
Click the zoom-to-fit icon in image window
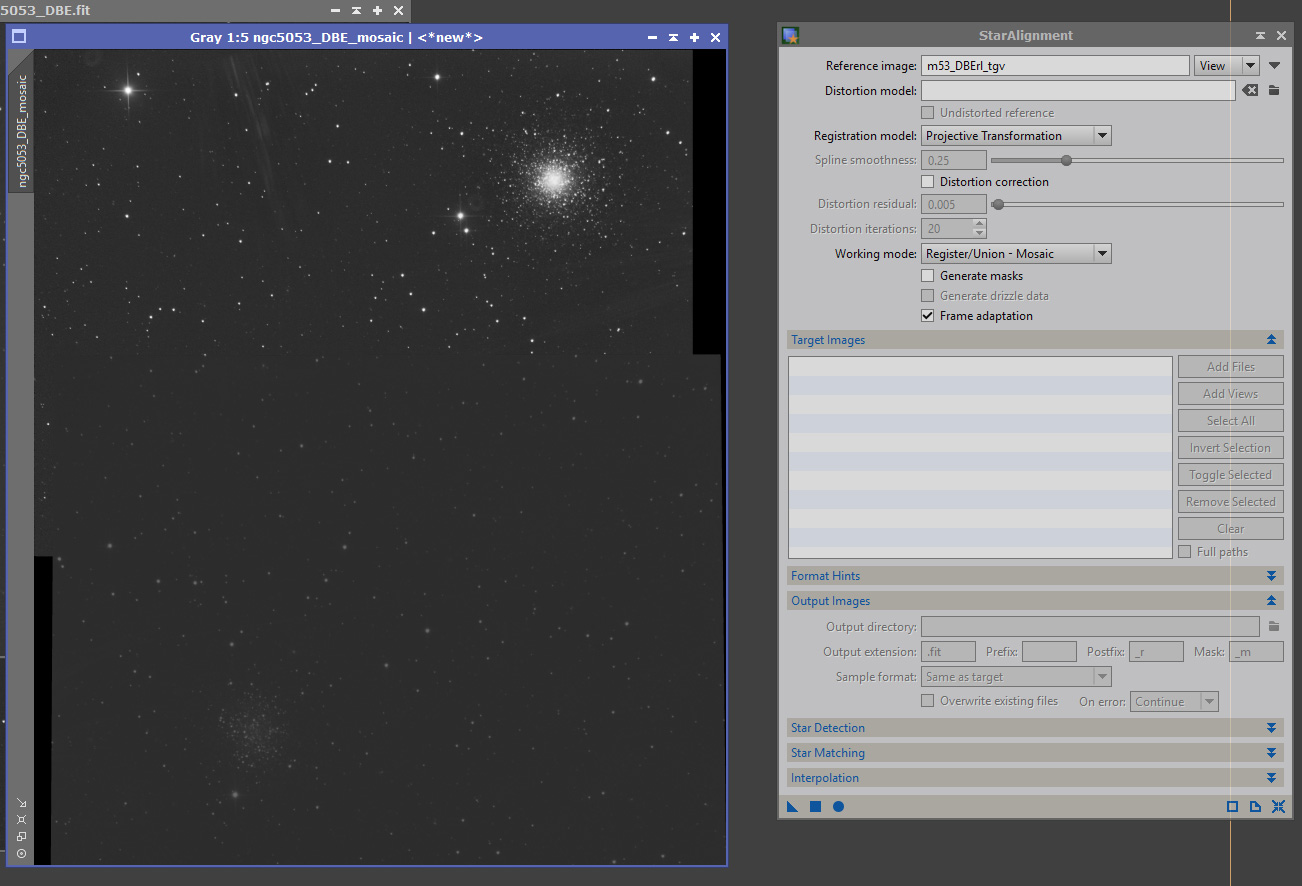21,819
